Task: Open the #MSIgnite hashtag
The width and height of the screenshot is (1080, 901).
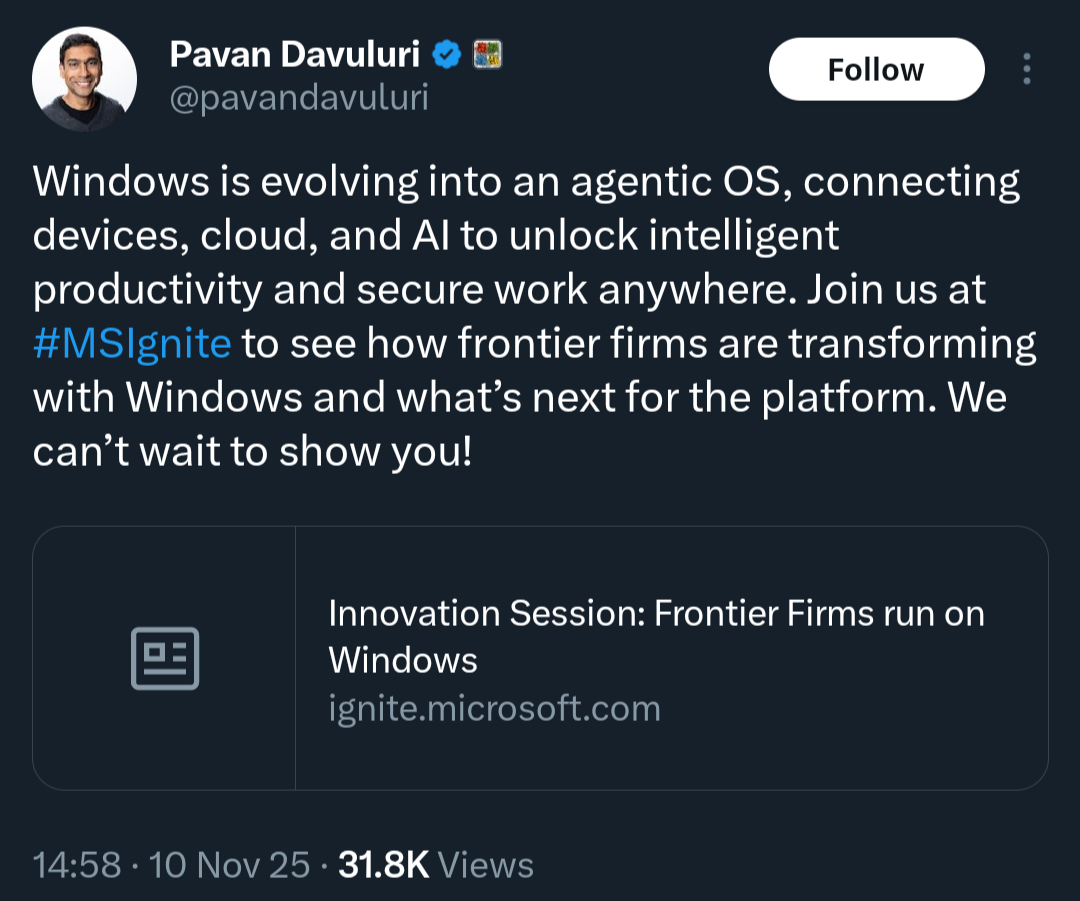Action: (x=132, y=343)
